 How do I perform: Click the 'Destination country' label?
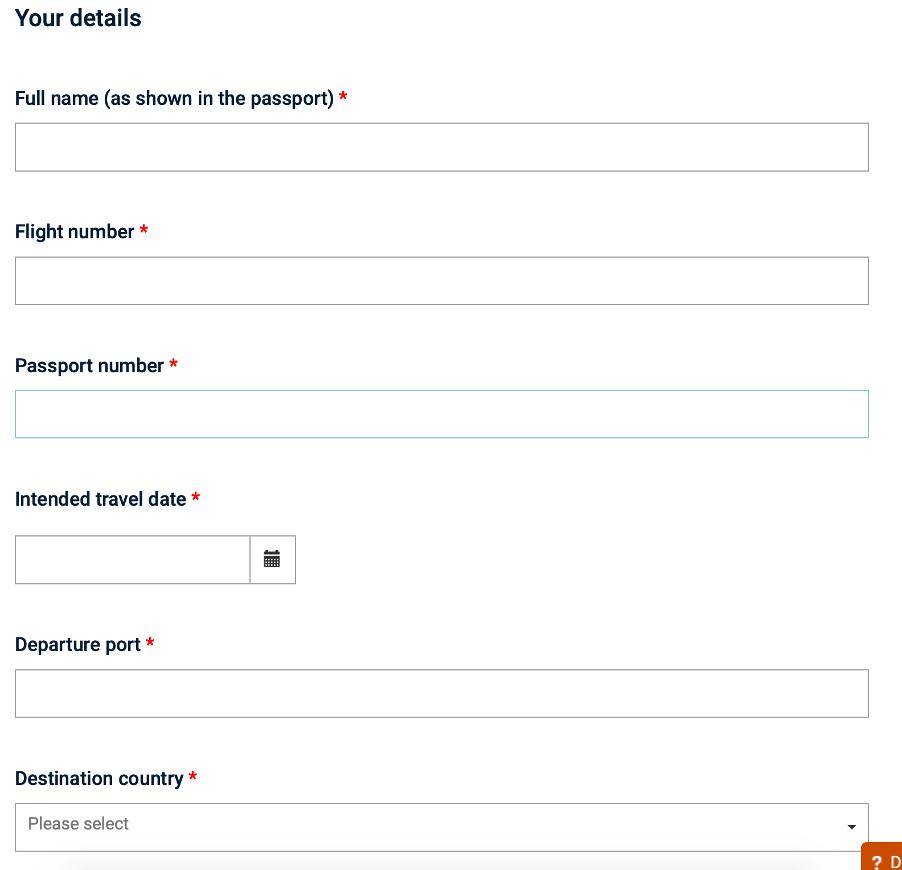(99, 779)
